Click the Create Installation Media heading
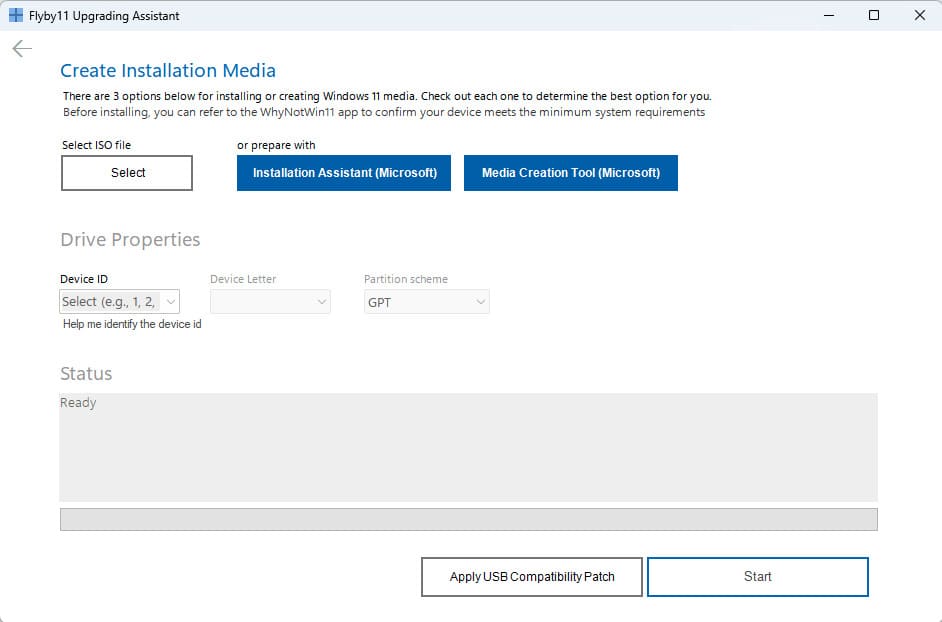This screenshot has height=622, width=942. point(168,71)
